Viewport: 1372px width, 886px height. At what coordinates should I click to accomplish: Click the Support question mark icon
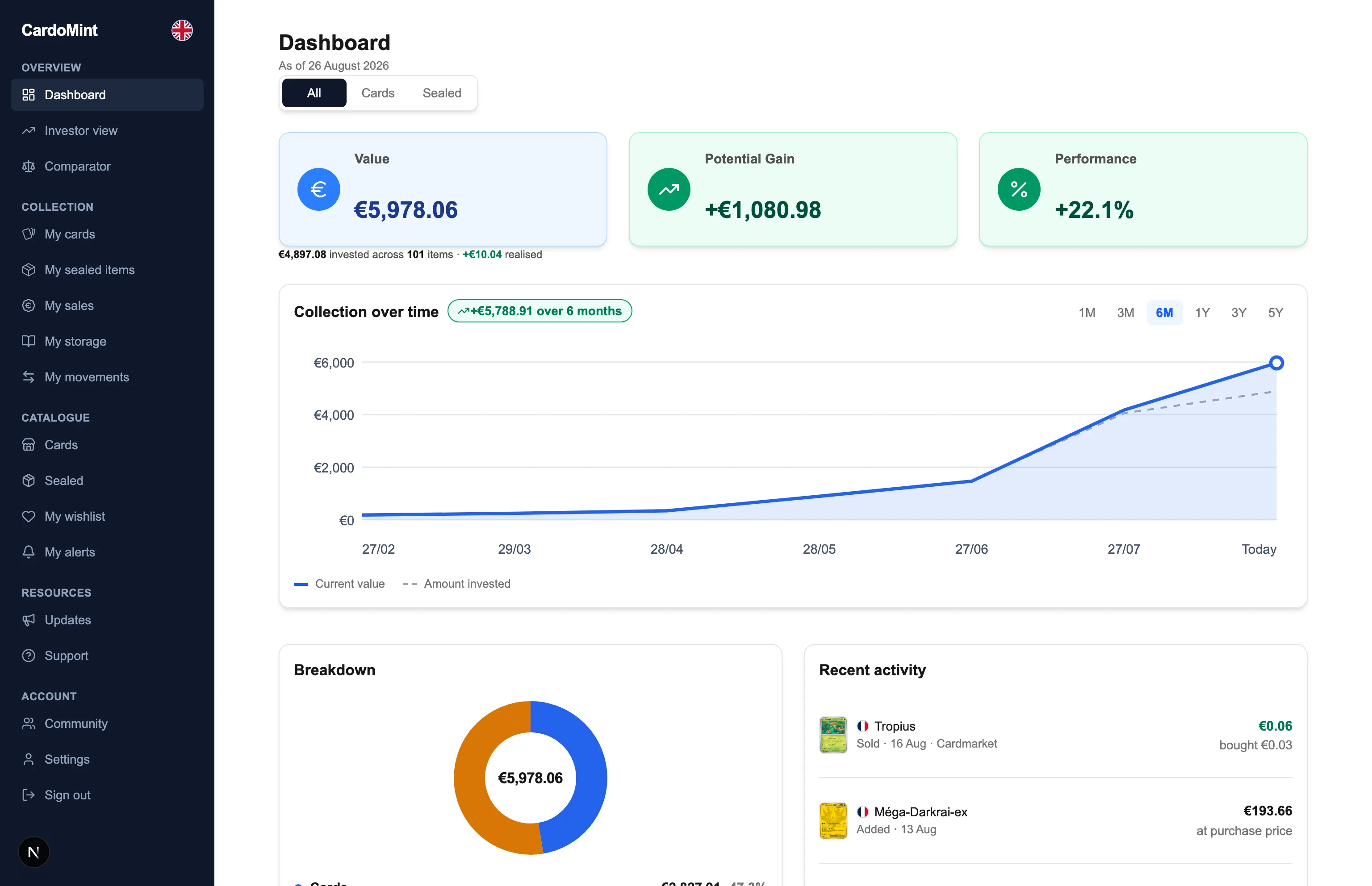pos(29,655)
